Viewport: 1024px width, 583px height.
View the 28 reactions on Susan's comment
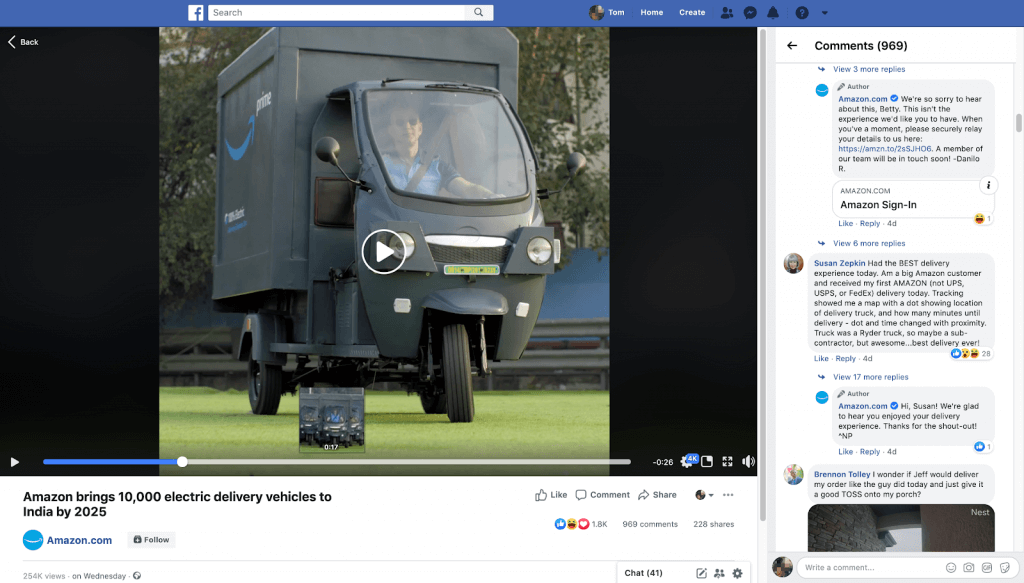pos(971,353)
